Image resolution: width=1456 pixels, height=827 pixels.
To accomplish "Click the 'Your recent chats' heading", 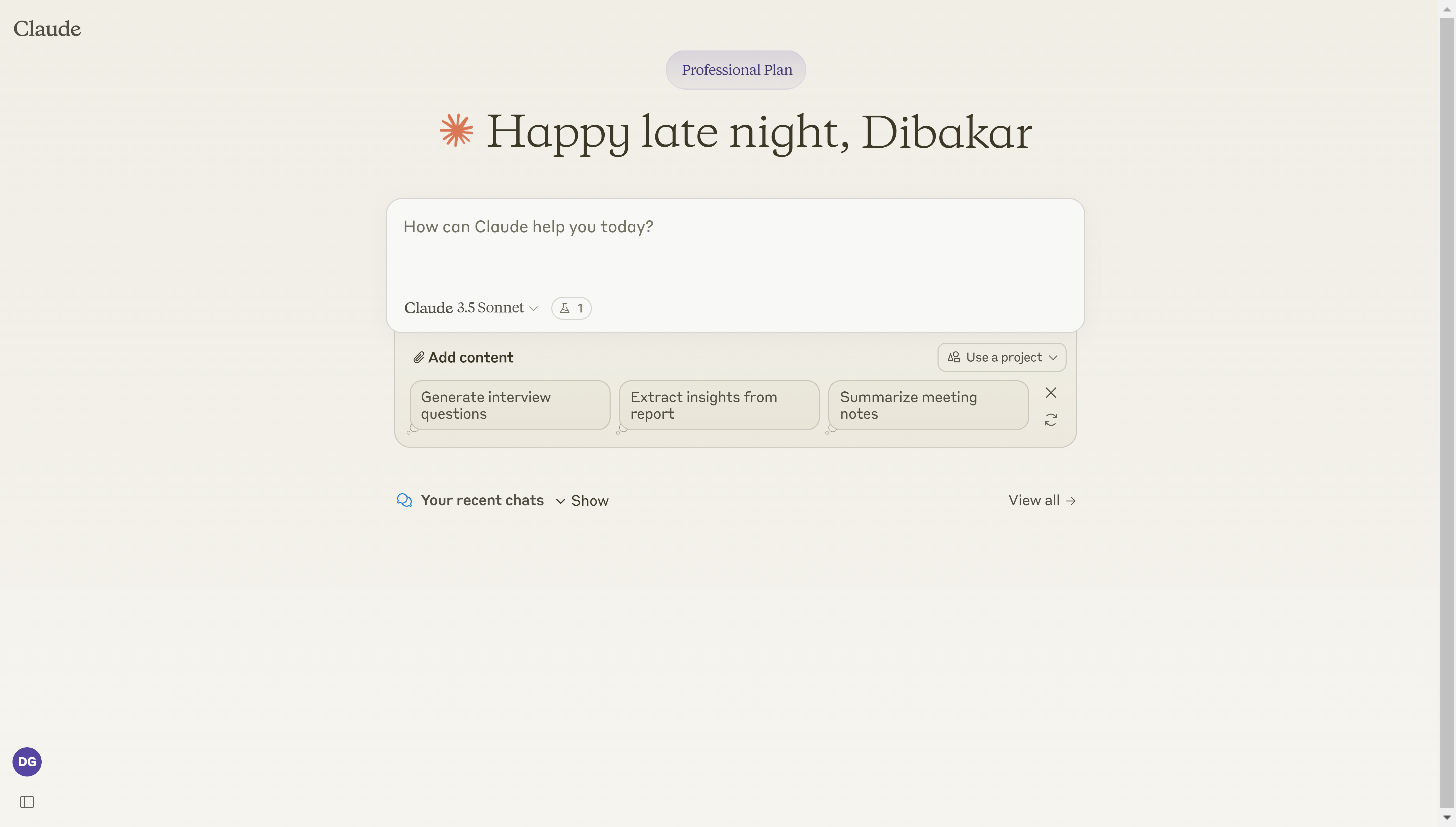I will point(482,500).
